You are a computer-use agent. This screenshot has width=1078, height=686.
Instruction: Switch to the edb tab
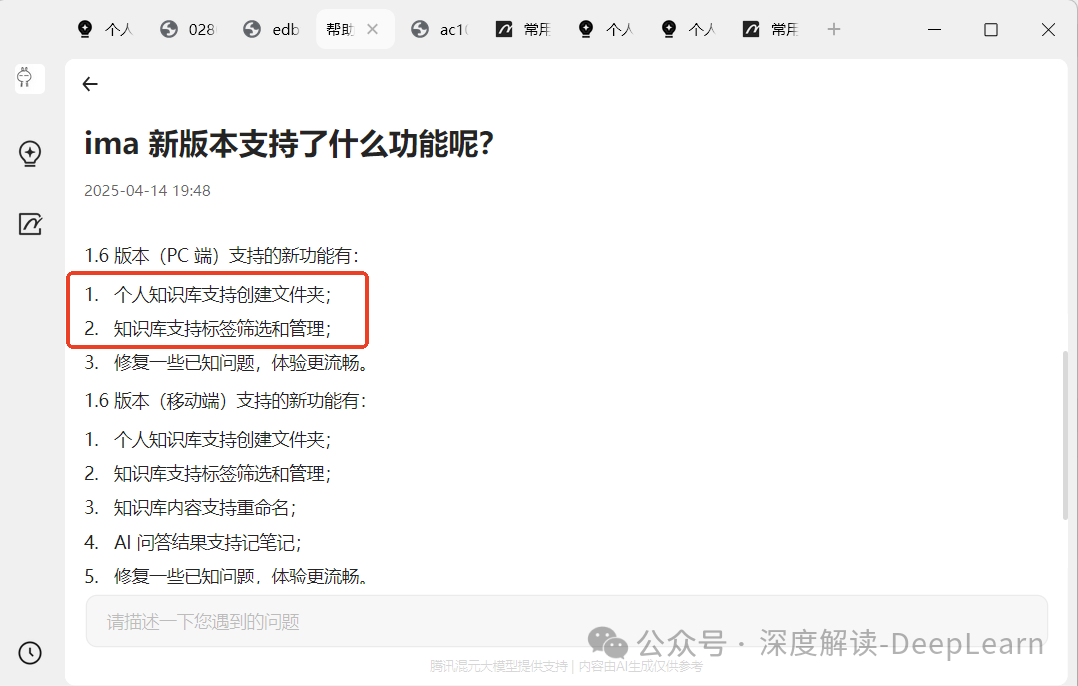coord(272,30)
